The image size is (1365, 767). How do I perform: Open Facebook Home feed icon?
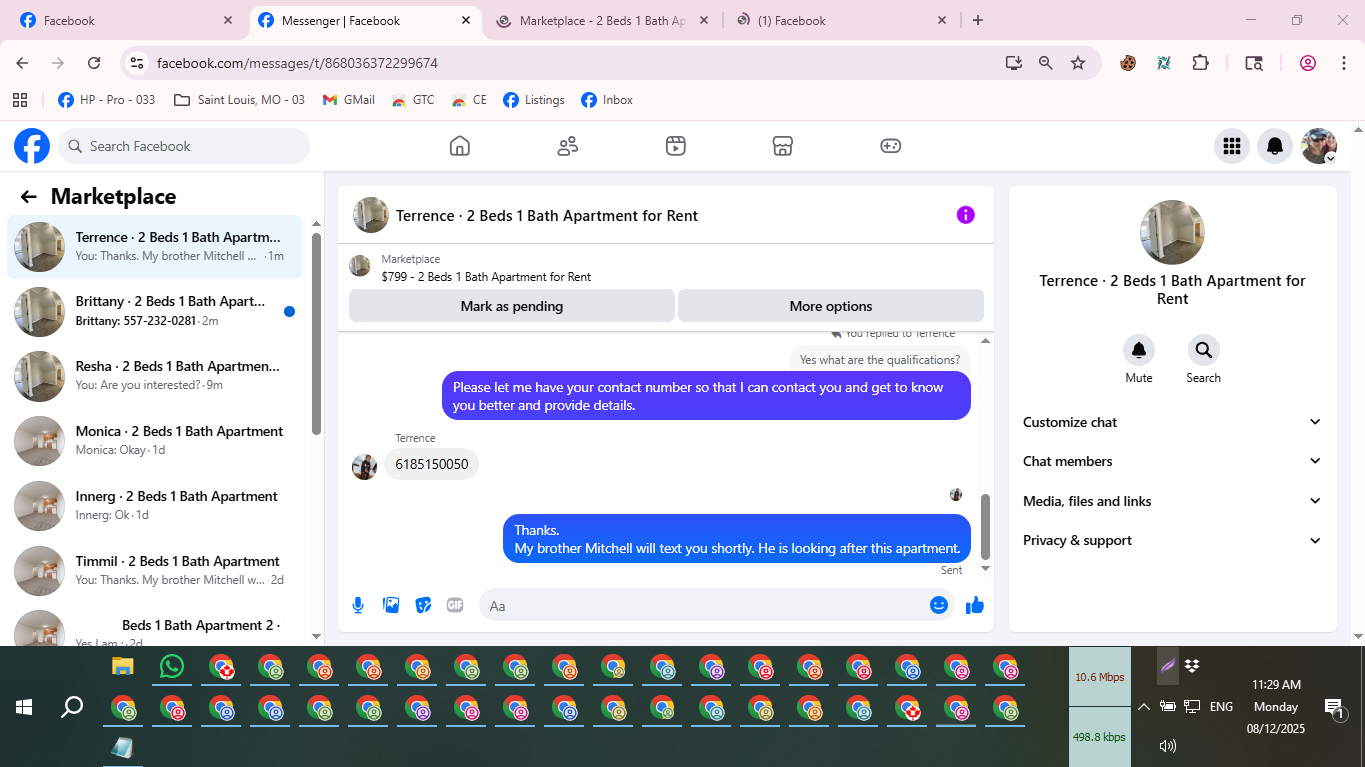click(x=459, y=146)
